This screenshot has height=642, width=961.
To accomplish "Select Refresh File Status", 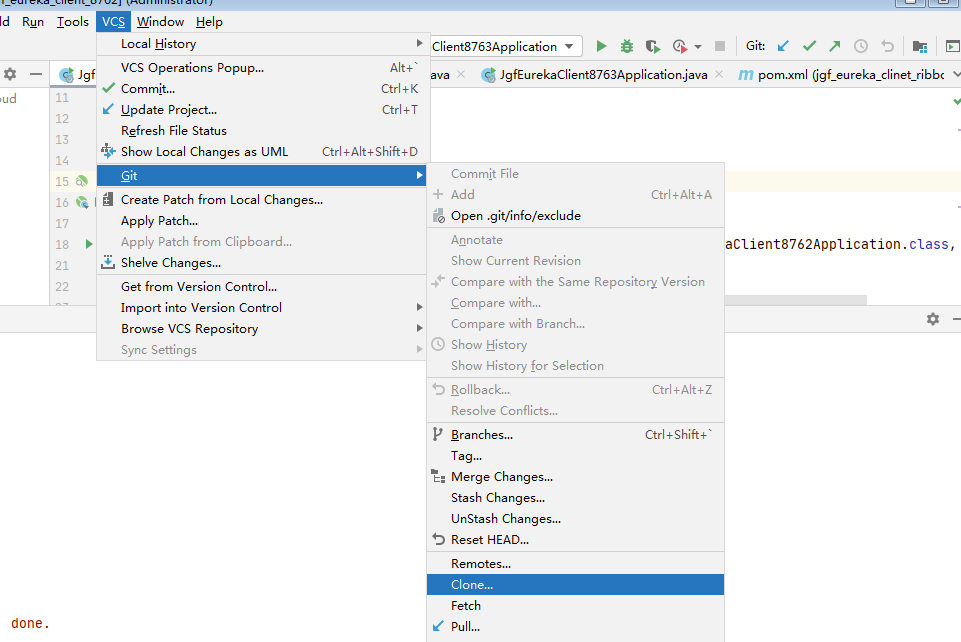I will point(263,130).
